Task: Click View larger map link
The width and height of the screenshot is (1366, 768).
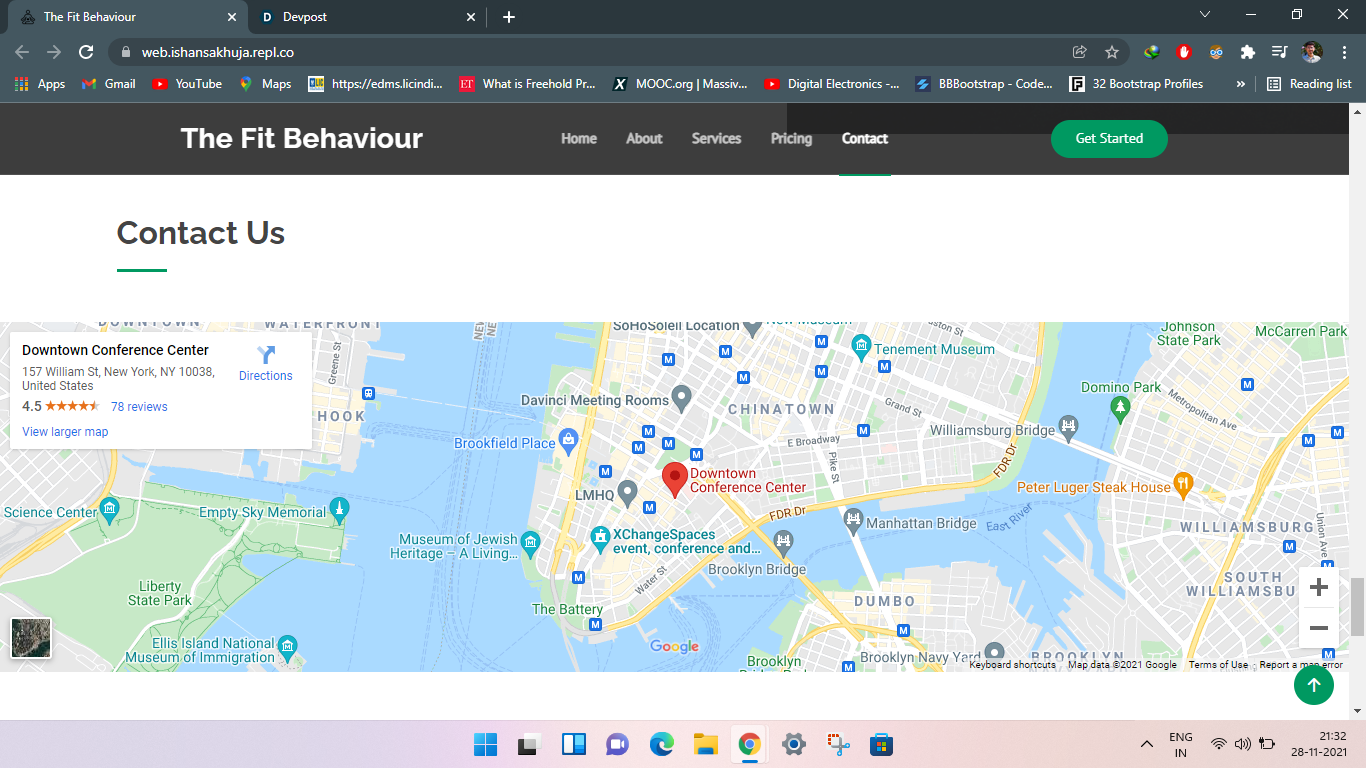Action: tap(65, 432)
